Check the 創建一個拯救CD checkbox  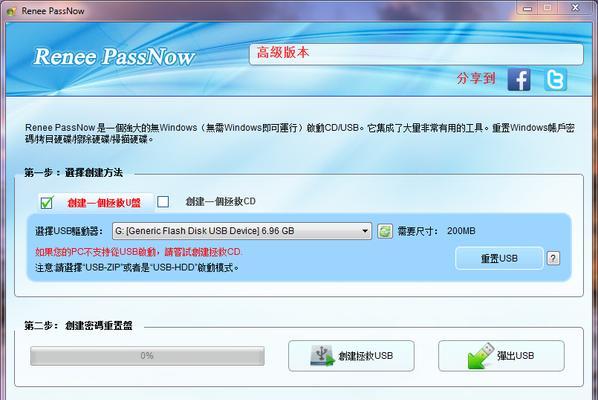[x=163, y=201]
